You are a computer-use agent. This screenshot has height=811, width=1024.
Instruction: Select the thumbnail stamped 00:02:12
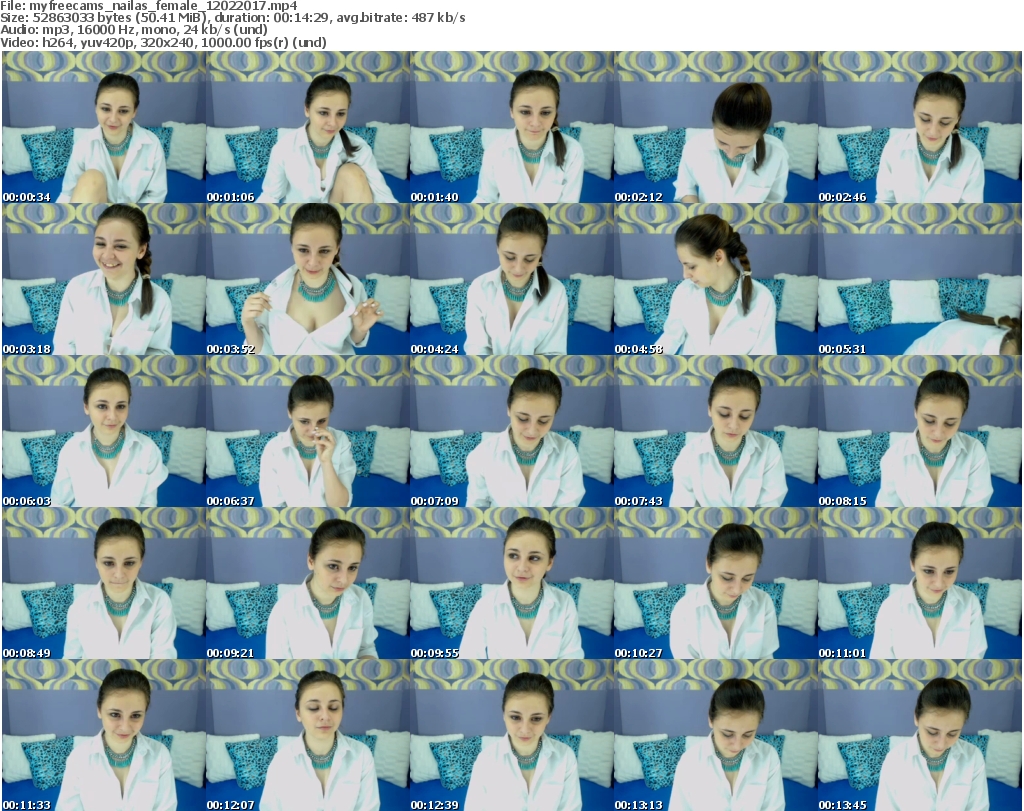tap(716, 127)
